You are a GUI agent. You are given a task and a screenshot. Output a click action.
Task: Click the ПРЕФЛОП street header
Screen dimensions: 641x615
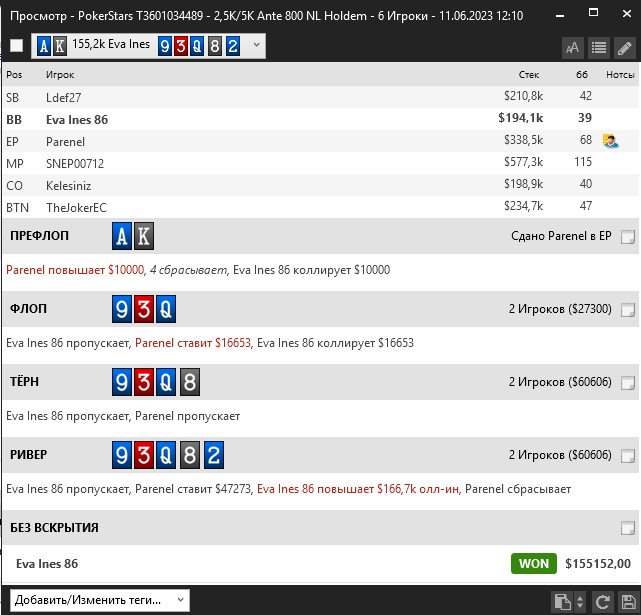pyautogui.click(x=39, y=236)
